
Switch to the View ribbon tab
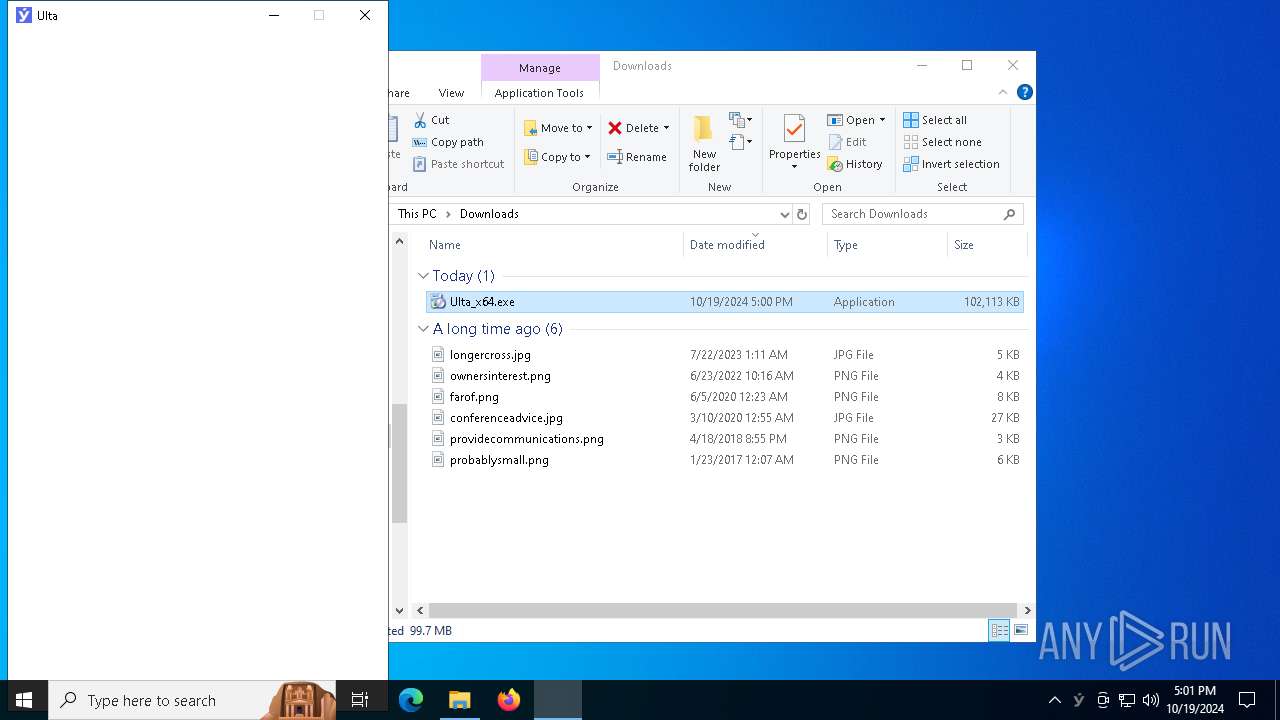pyautogui.click(x=451, y=93)
